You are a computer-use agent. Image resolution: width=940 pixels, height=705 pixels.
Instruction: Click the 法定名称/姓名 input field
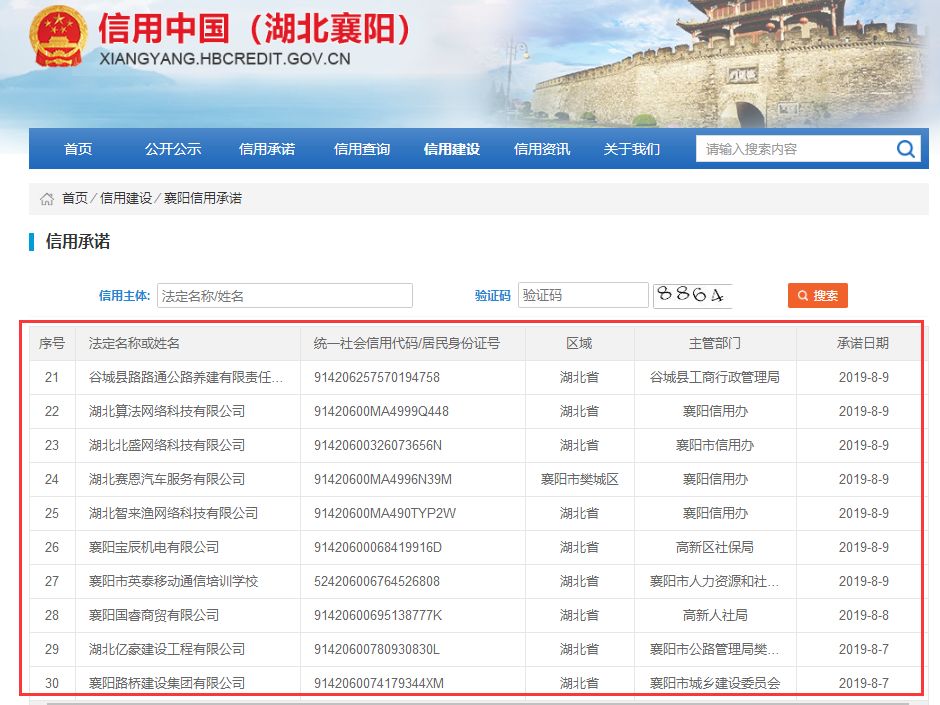pos(285,296)
